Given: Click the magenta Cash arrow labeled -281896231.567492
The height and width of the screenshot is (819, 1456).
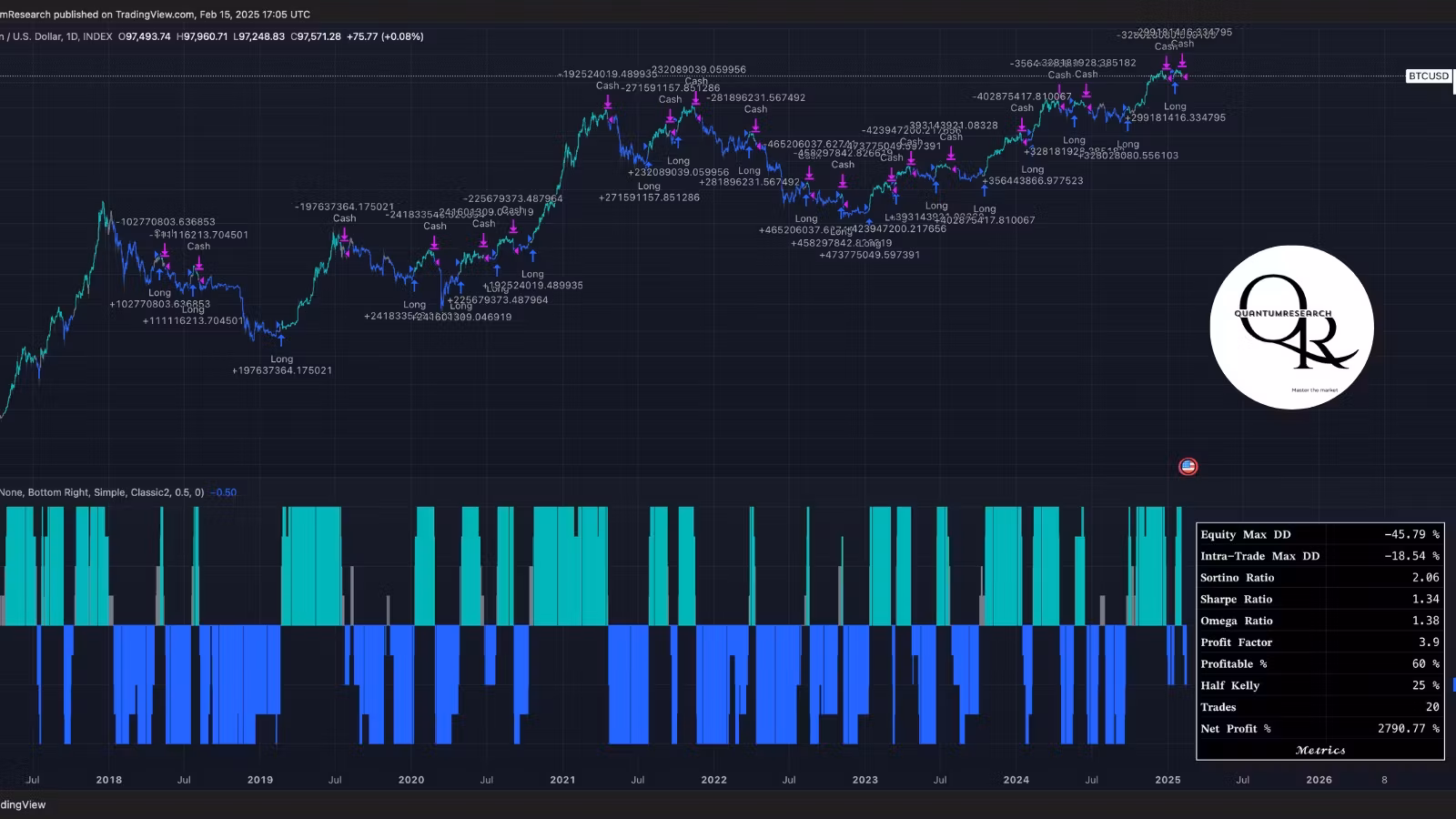Looking at the screenshot, I should (x=755, y=126).
